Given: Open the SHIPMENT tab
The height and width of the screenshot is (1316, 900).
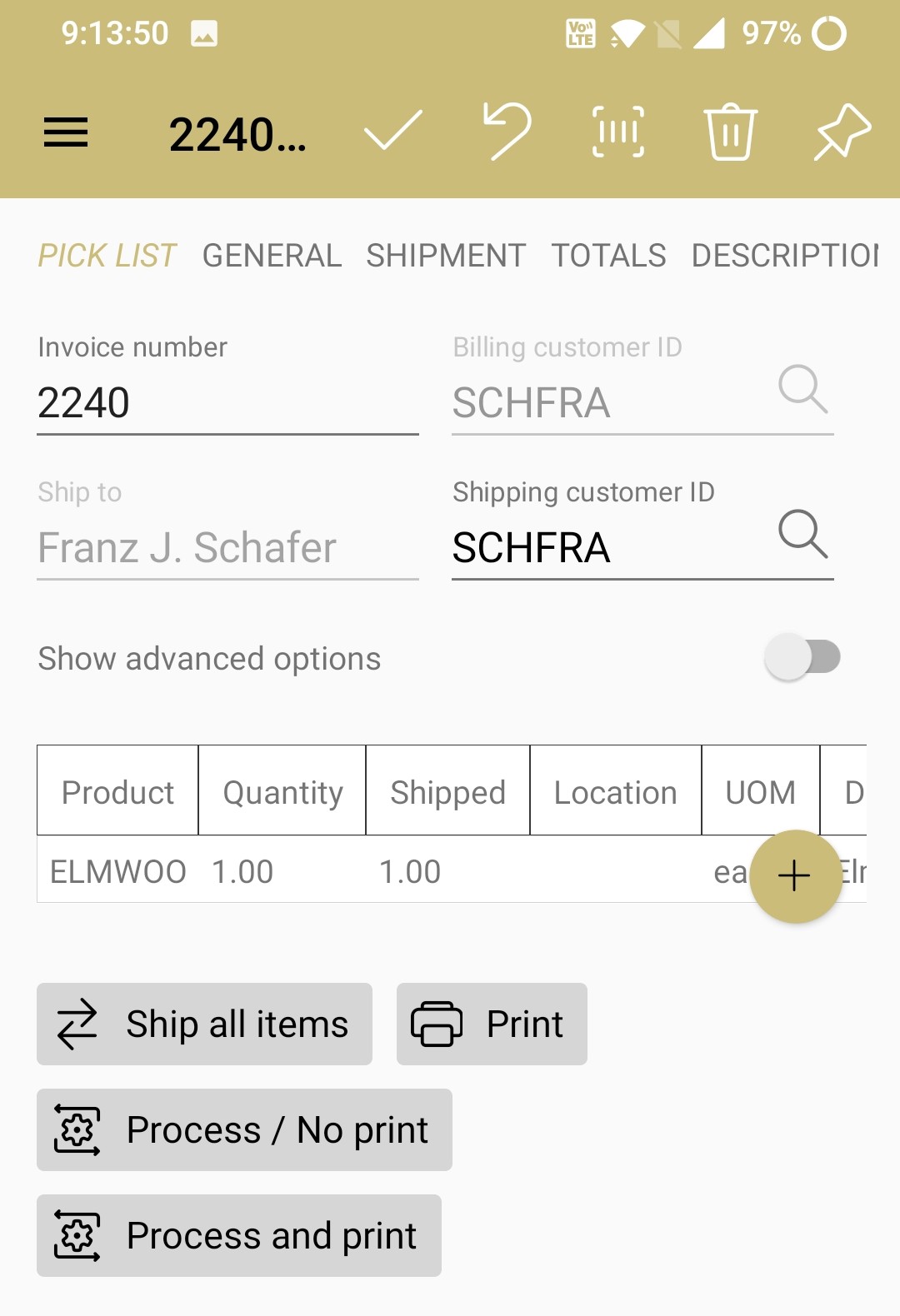Looking at the screenshot, I should coord(446,256).
